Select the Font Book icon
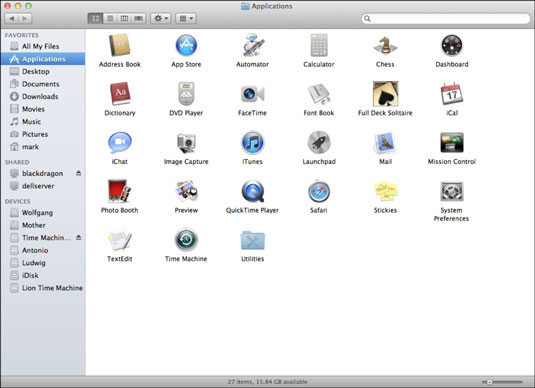 (319, 94)
